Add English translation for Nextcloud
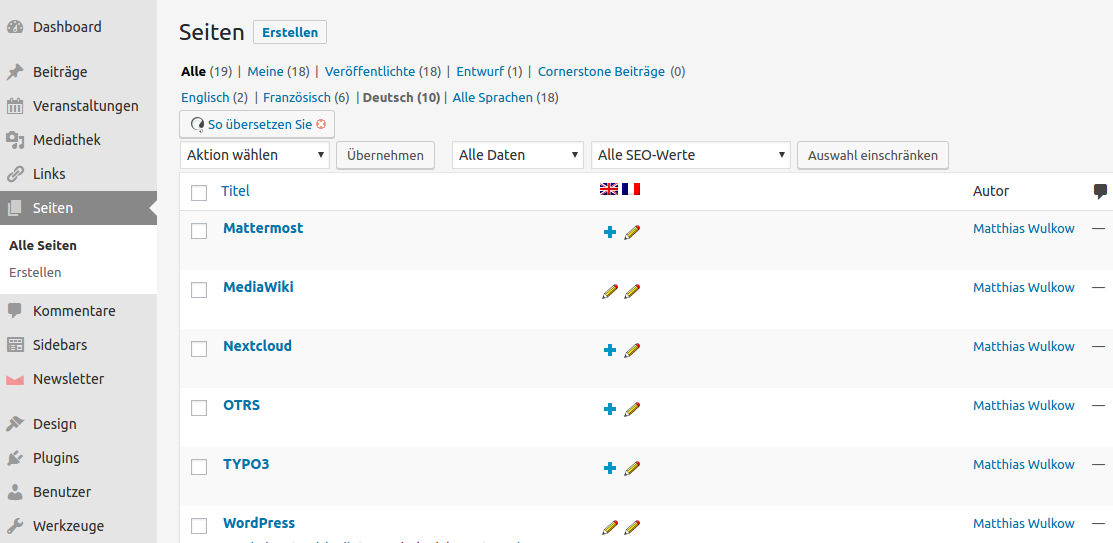 tap(609, 350)
